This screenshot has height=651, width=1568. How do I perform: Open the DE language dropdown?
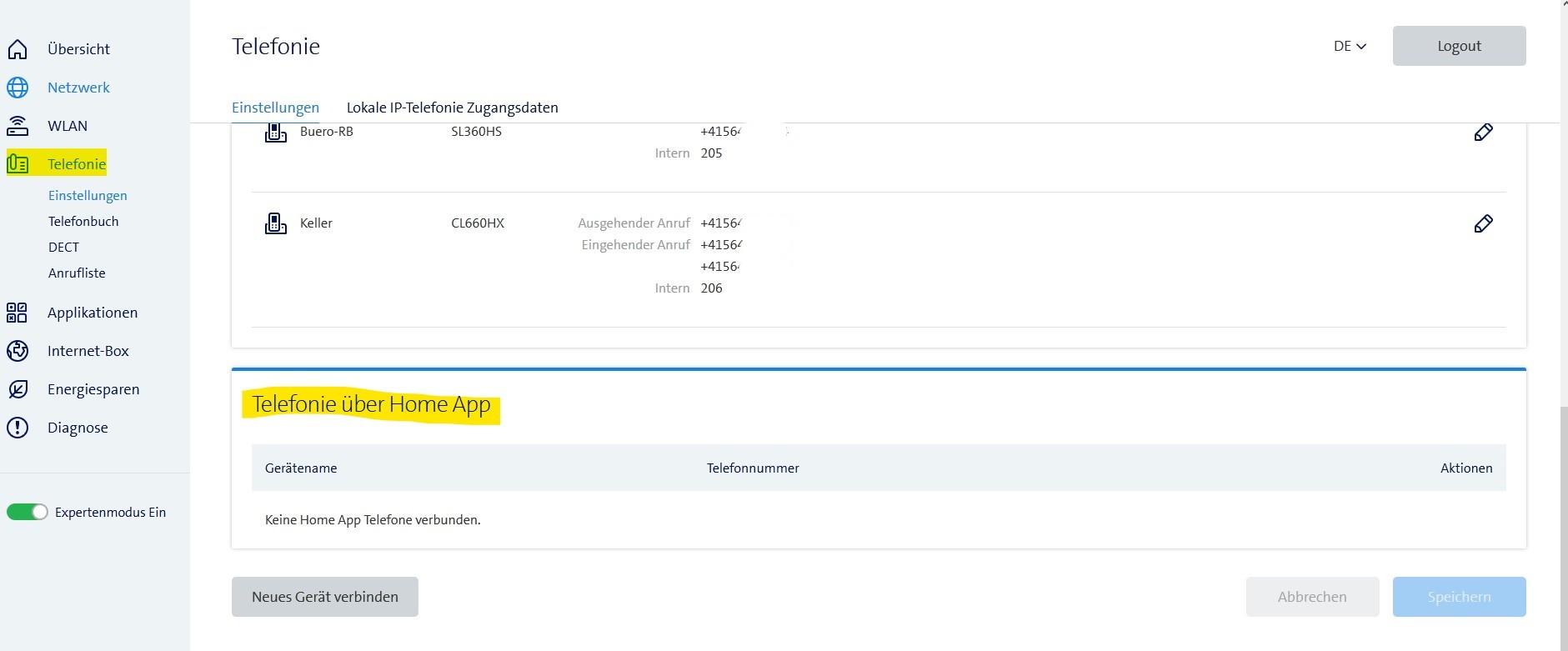tap(1350, 47)
